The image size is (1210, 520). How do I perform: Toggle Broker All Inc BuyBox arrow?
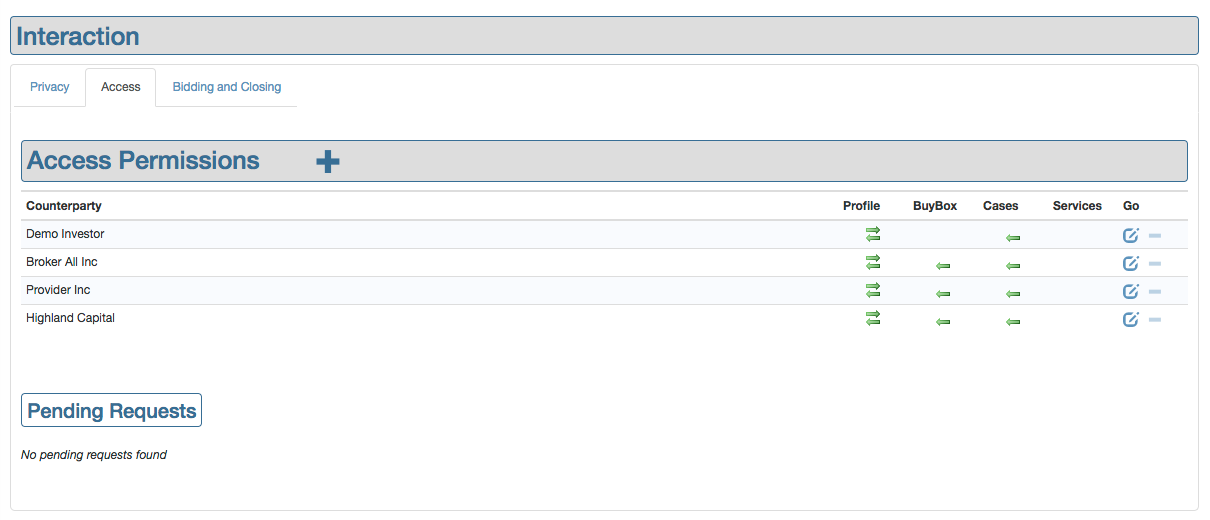pyautogui.click(x=942, y=266)
